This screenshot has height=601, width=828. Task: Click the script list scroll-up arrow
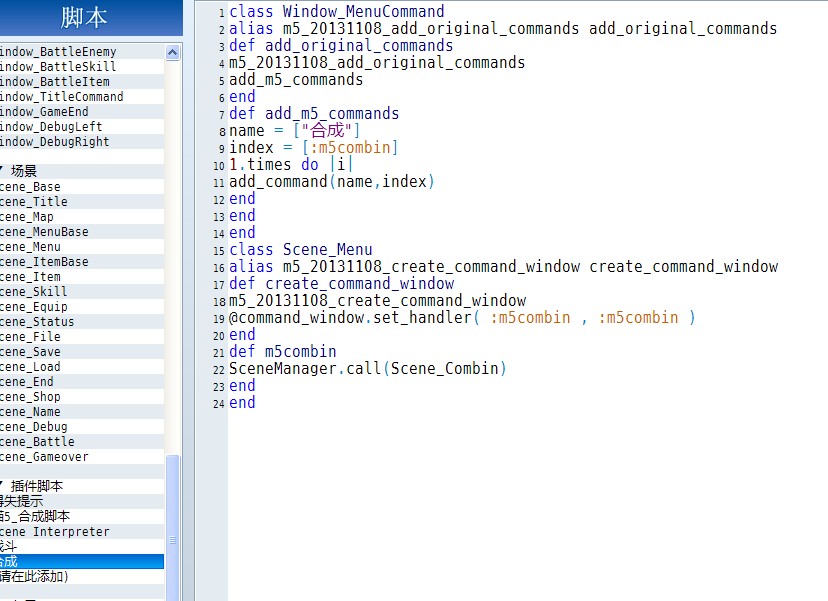coord(172,52)
